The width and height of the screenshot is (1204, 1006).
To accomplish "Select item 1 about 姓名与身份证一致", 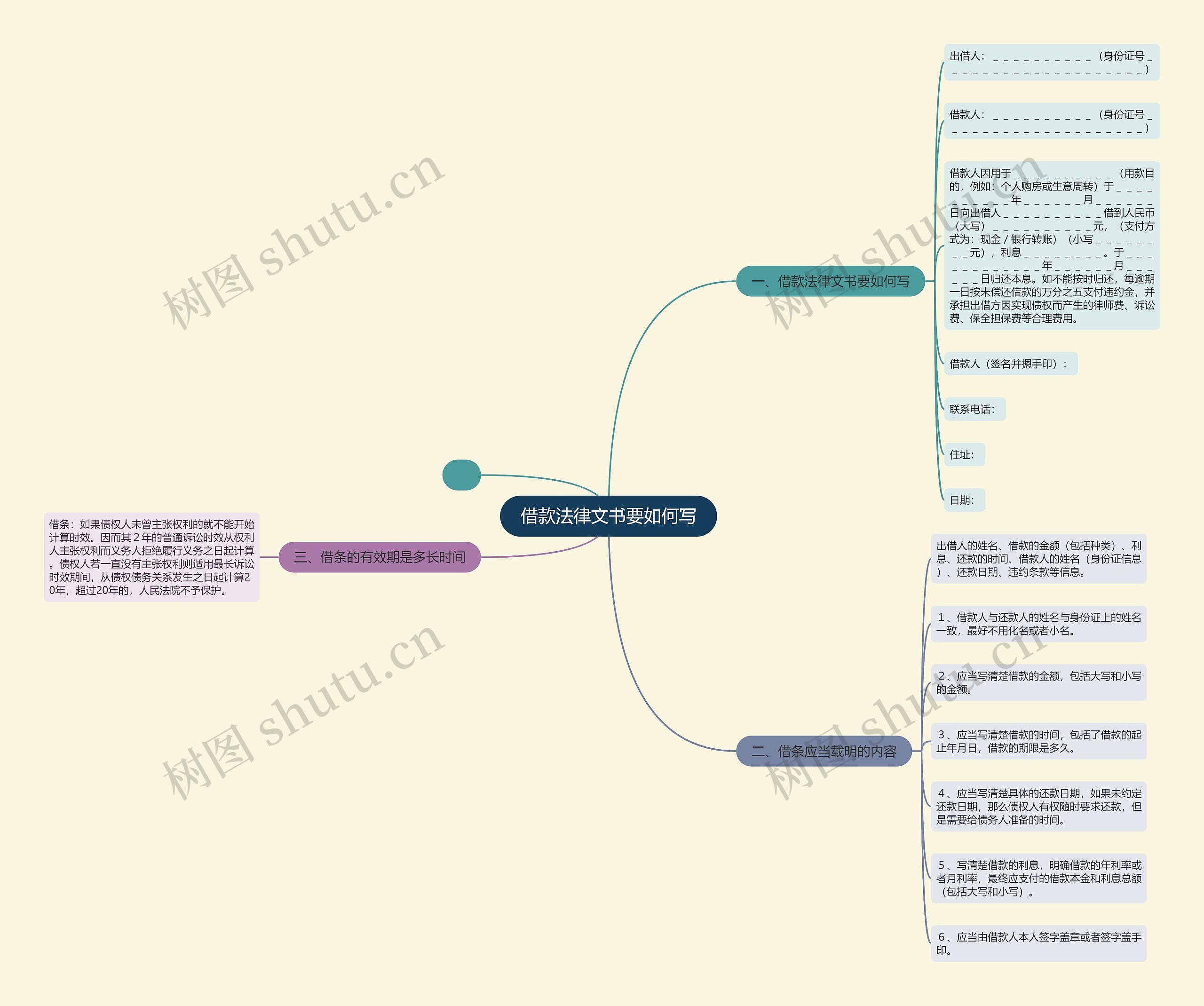I will click(1038, 624).
